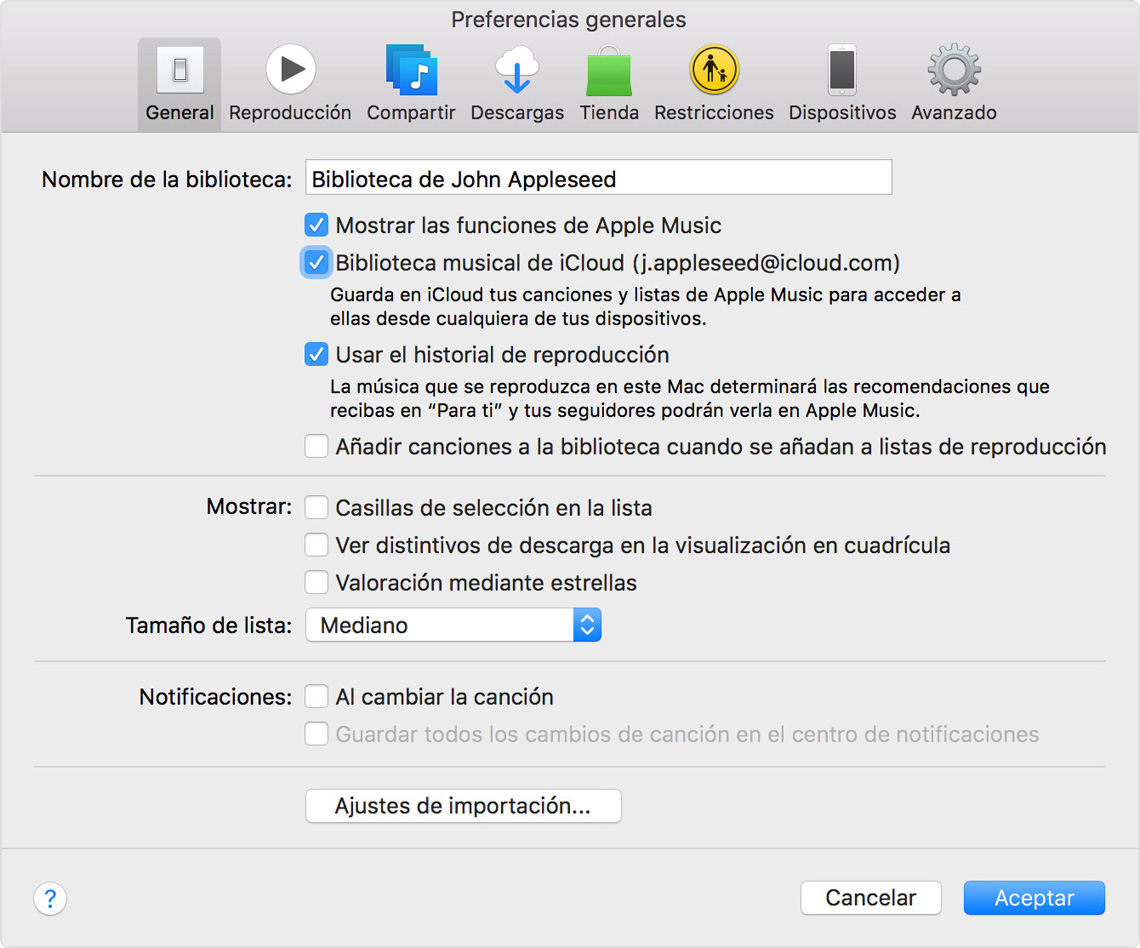1140x948 pixels.
Task: Open the Compartir music sharing icon
Action: (x=411, y=70)
